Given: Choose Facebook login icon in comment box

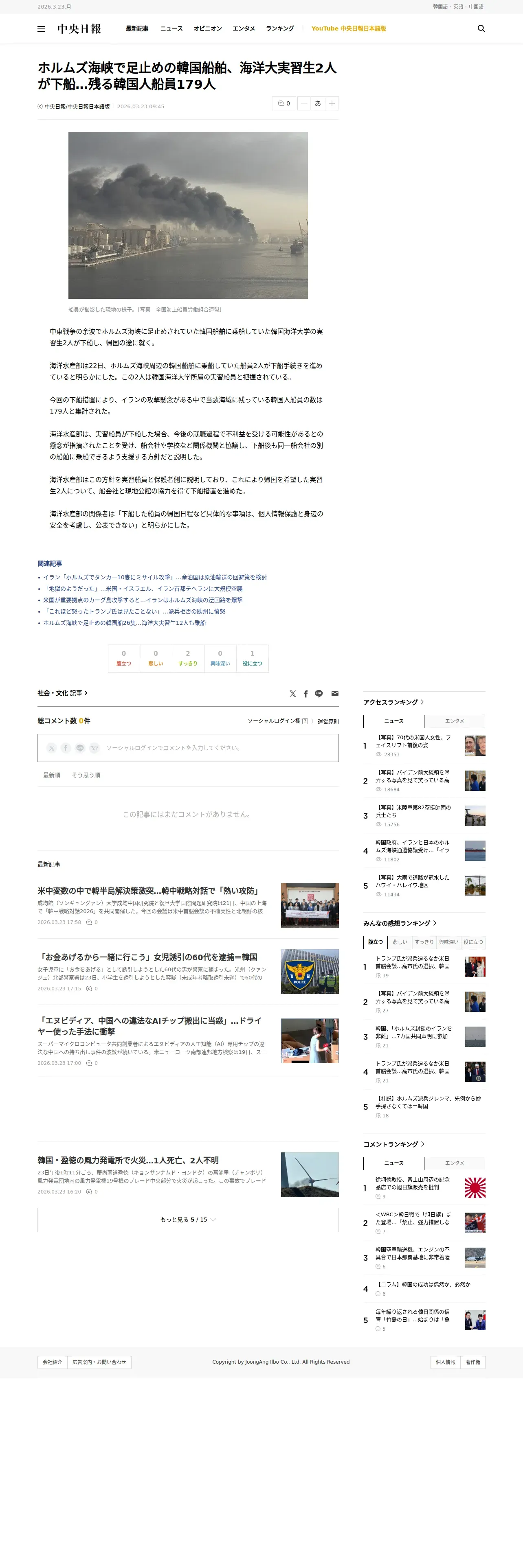Looking at the screenshot, I should click(66, 747).
